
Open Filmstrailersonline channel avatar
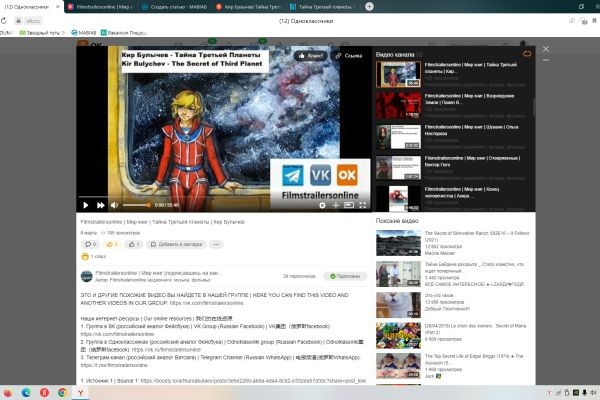86,276
